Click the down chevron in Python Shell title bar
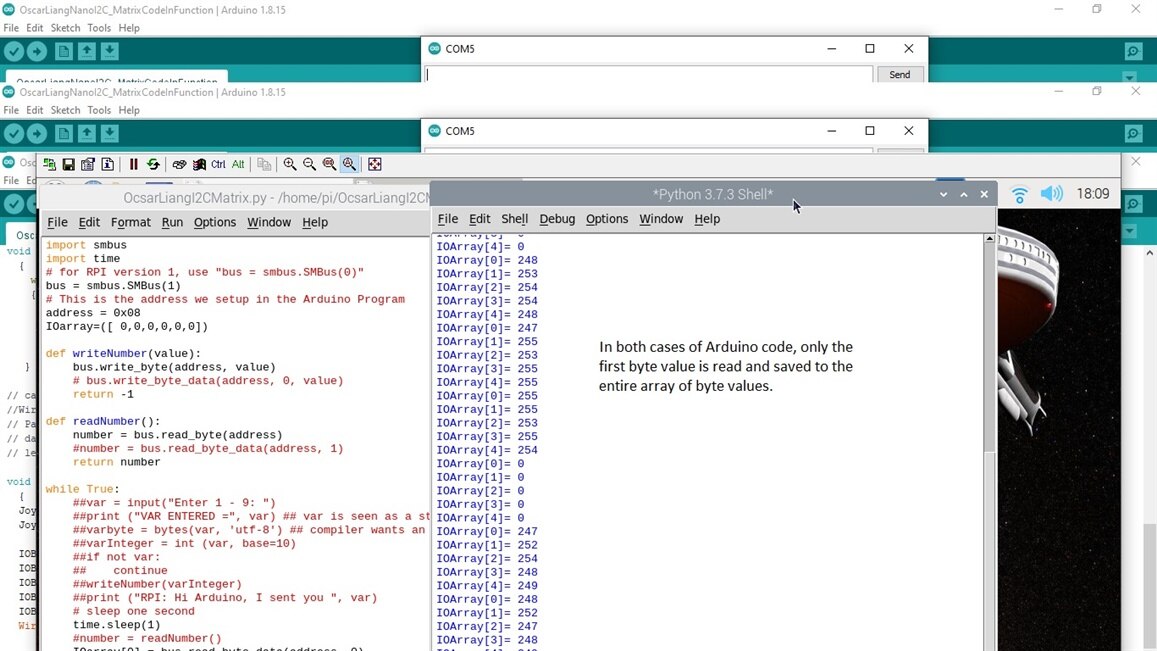 pos(943,195)
